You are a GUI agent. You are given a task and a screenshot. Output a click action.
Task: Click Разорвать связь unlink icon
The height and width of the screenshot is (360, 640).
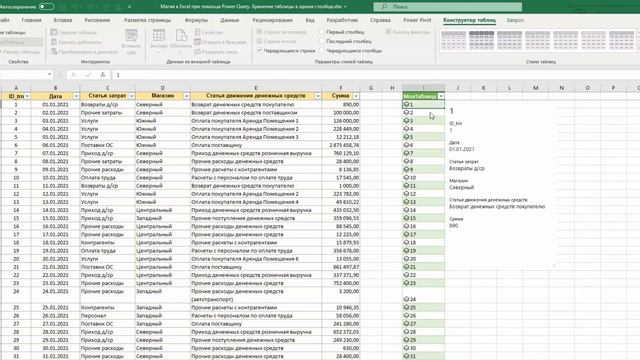click(x=198, y=51)
